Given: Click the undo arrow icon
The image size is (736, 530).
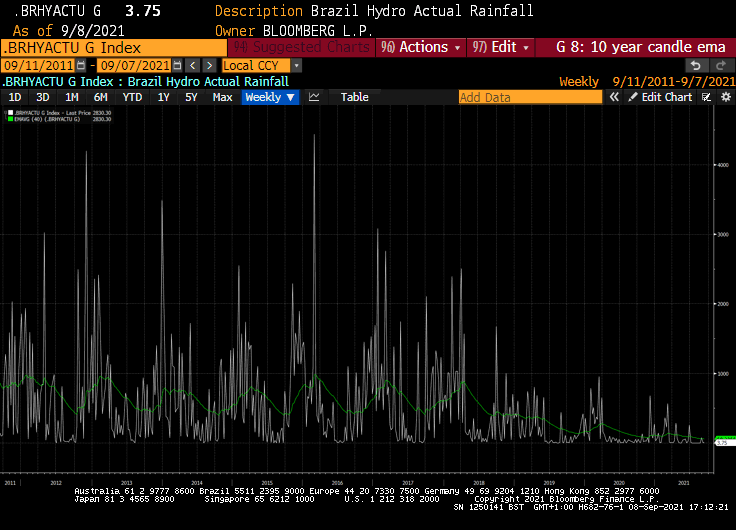Looking at the screenshot, I should click(x=696, y=65).
